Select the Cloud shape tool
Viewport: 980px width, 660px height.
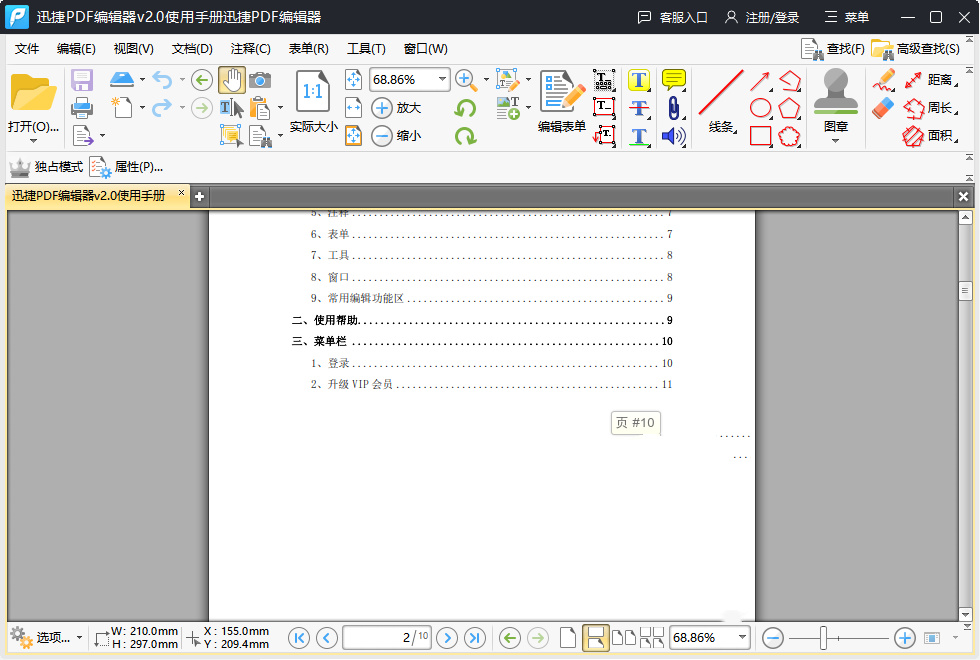pos(789,136)
